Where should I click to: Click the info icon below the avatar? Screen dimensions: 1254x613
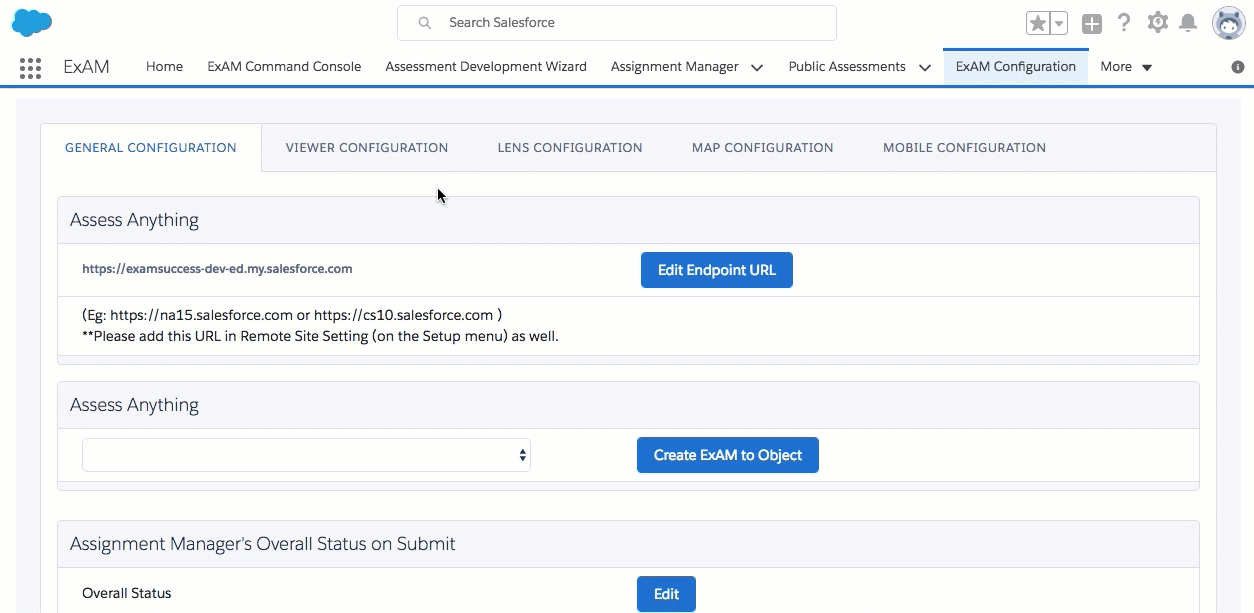[x=1237, y=67]
